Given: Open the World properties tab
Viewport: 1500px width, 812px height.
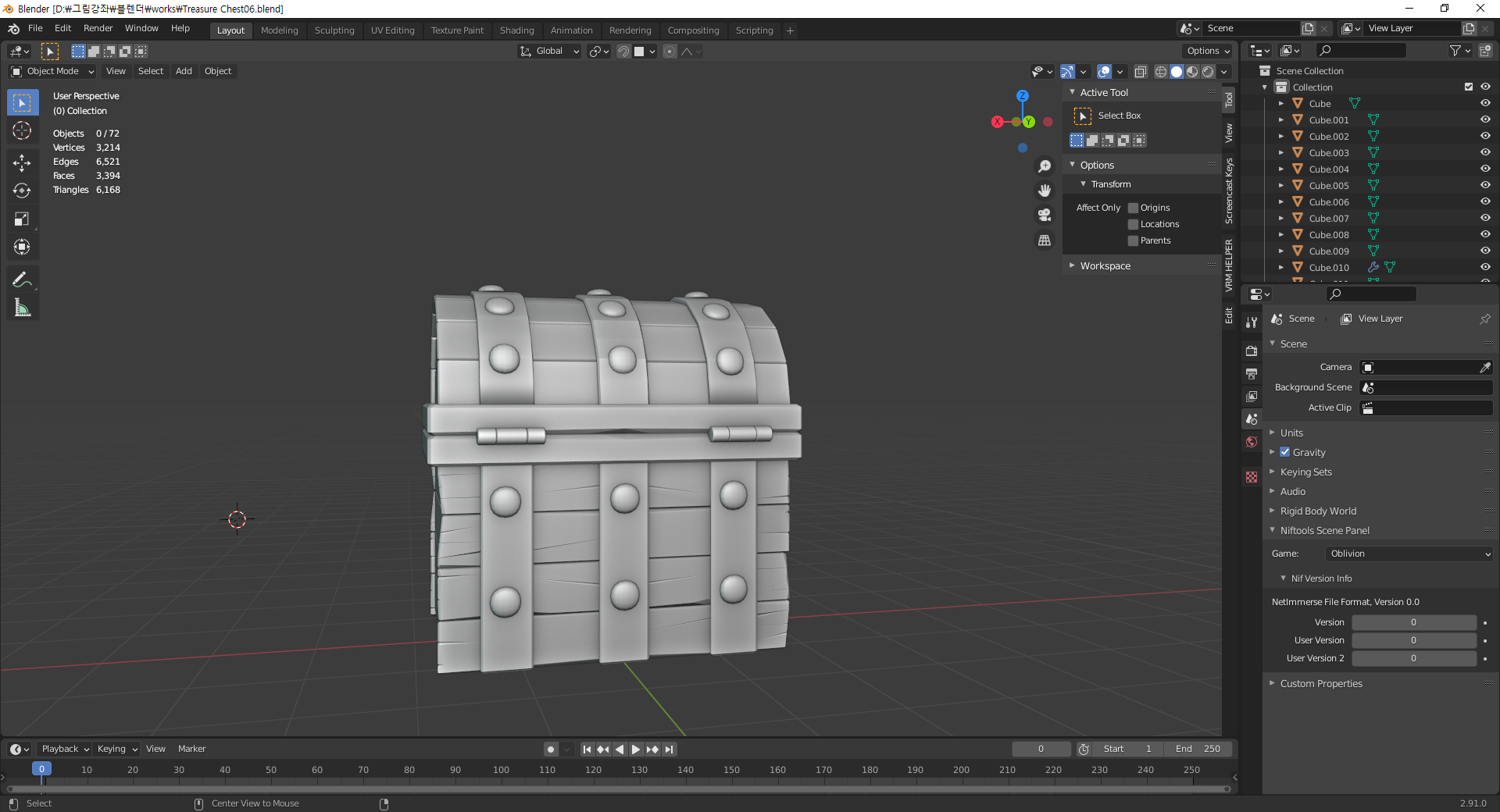Looking at the screenshot, I should point(1252,442).
